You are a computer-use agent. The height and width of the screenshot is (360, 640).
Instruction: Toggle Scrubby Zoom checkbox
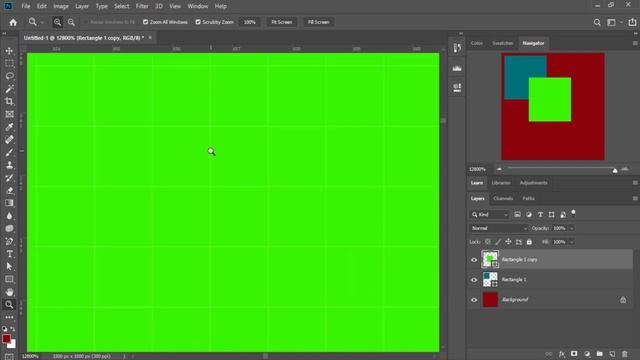click(198, 22)
